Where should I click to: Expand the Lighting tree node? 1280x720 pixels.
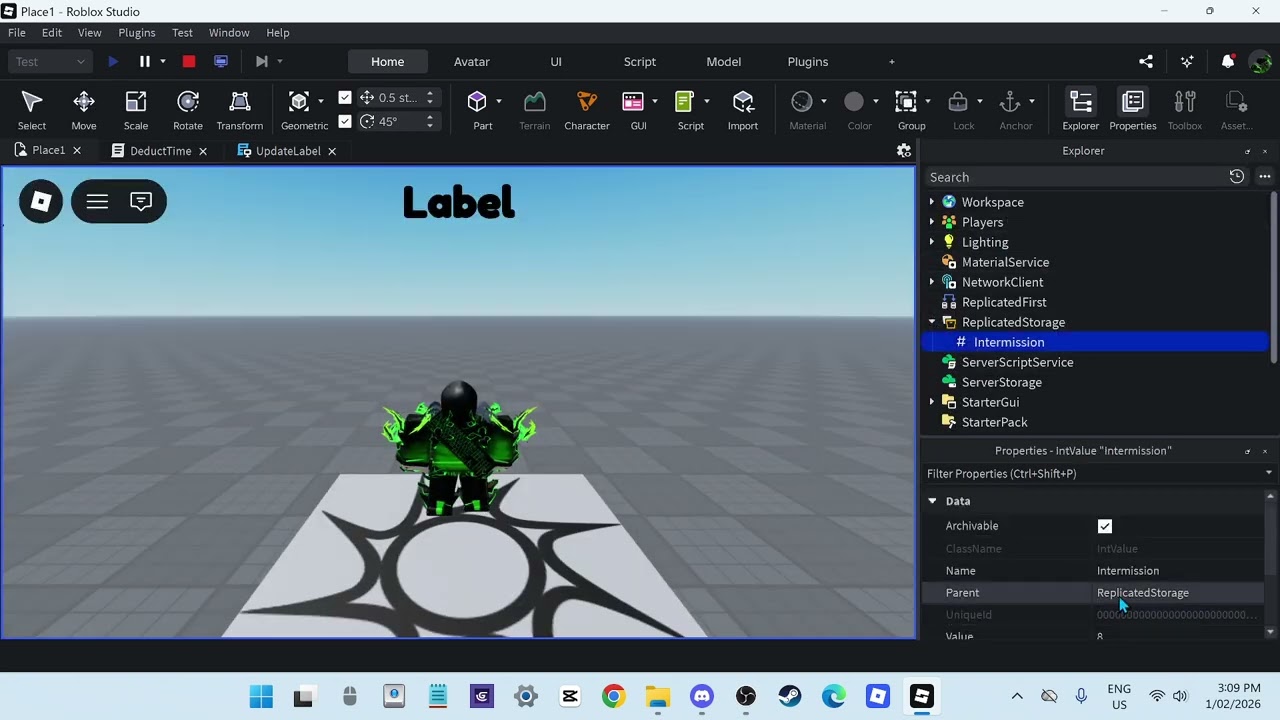coord(932,242)
